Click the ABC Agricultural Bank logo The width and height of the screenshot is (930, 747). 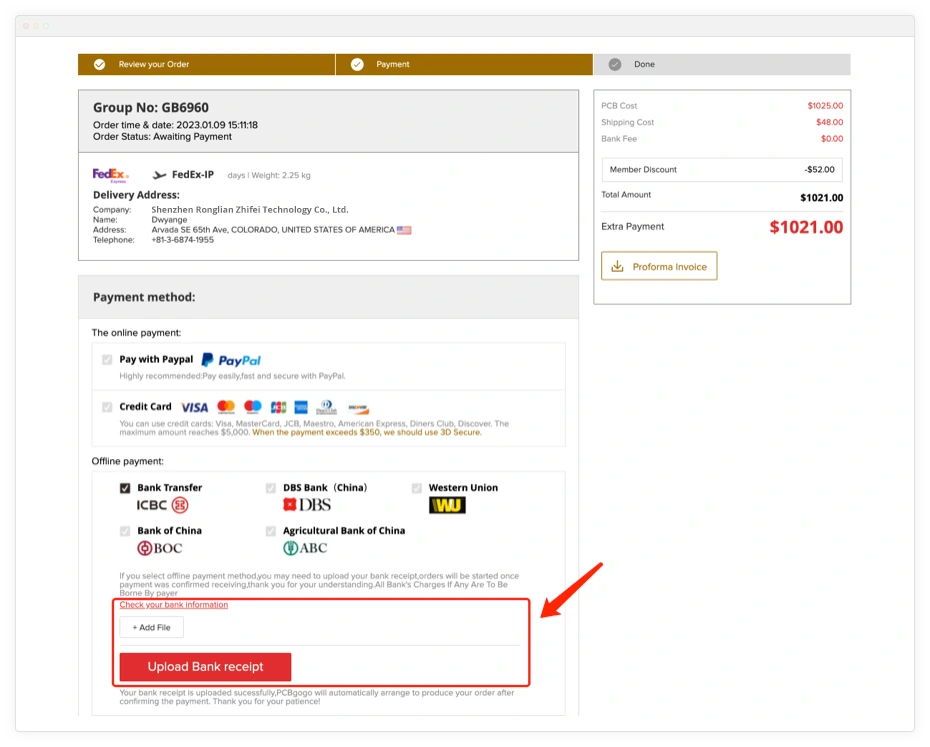click(305, 548)
